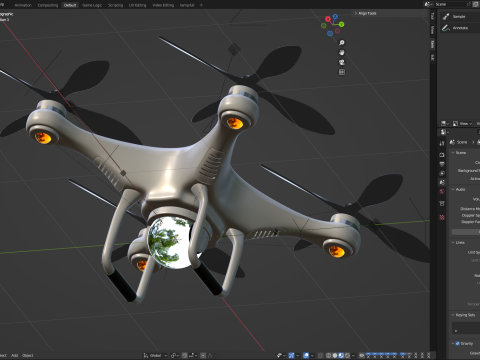Switch to the Video Editing workspace
The image size is (480, 360).
[x=163, y=5]
